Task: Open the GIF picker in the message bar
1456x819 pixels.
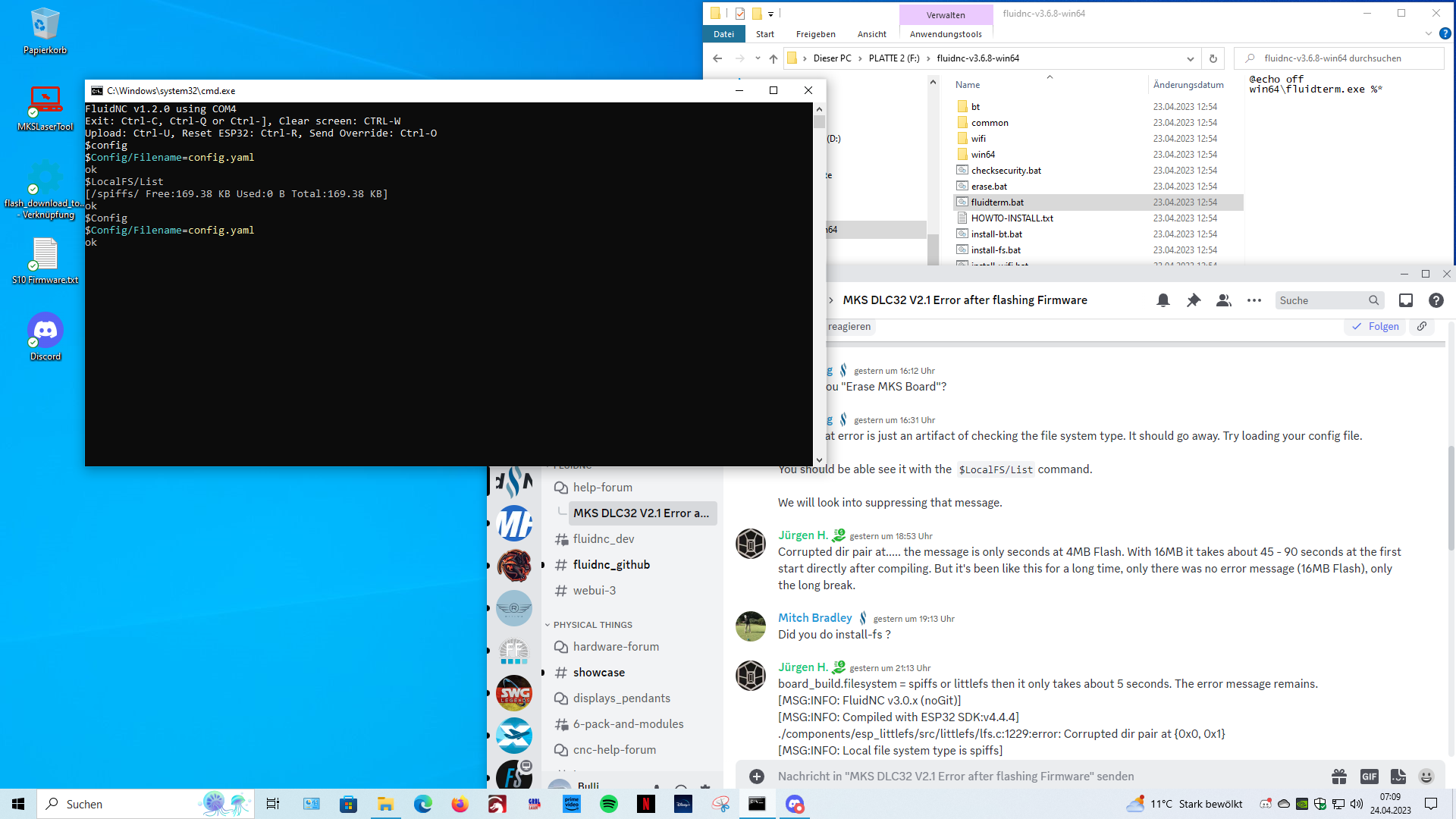Action: 1370,777
